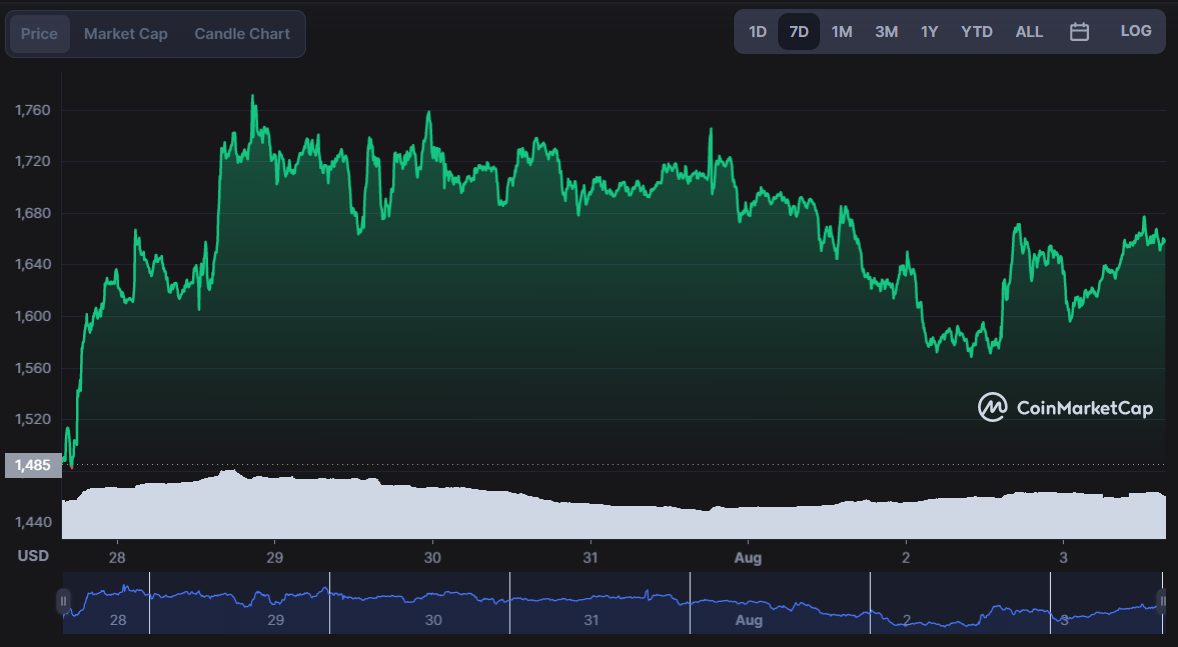Select the 1M time range
The image size is (1178, 647).
click(841, 32)
